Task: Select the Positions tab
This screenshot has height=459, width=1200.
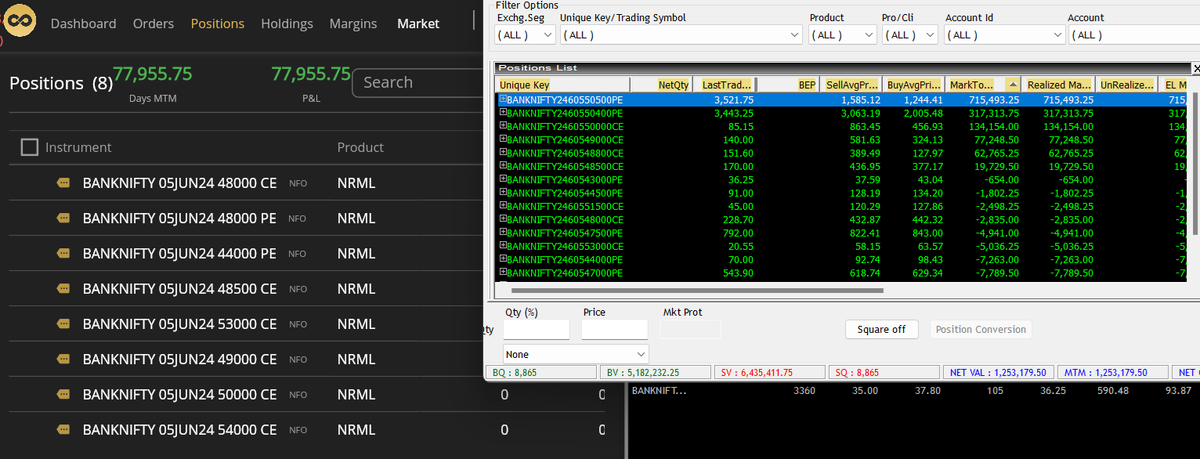Action: 217,23
